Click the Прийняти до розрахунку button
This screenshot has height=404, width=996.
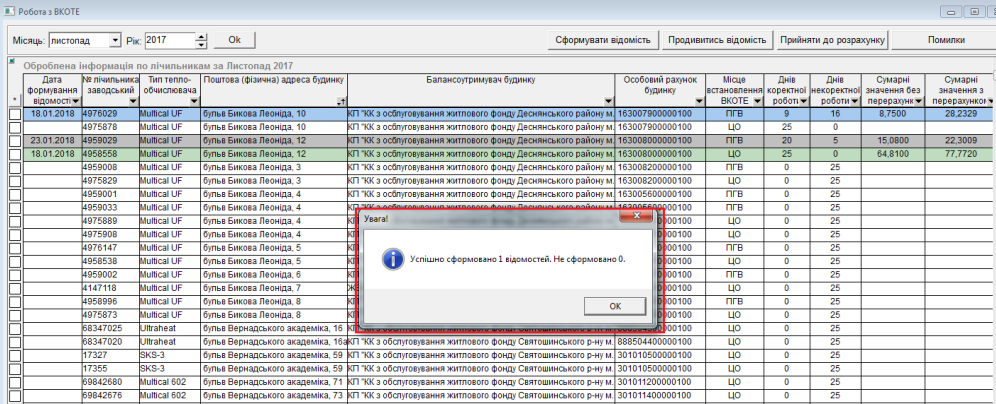pyautogui.click(x=833, y=40)
